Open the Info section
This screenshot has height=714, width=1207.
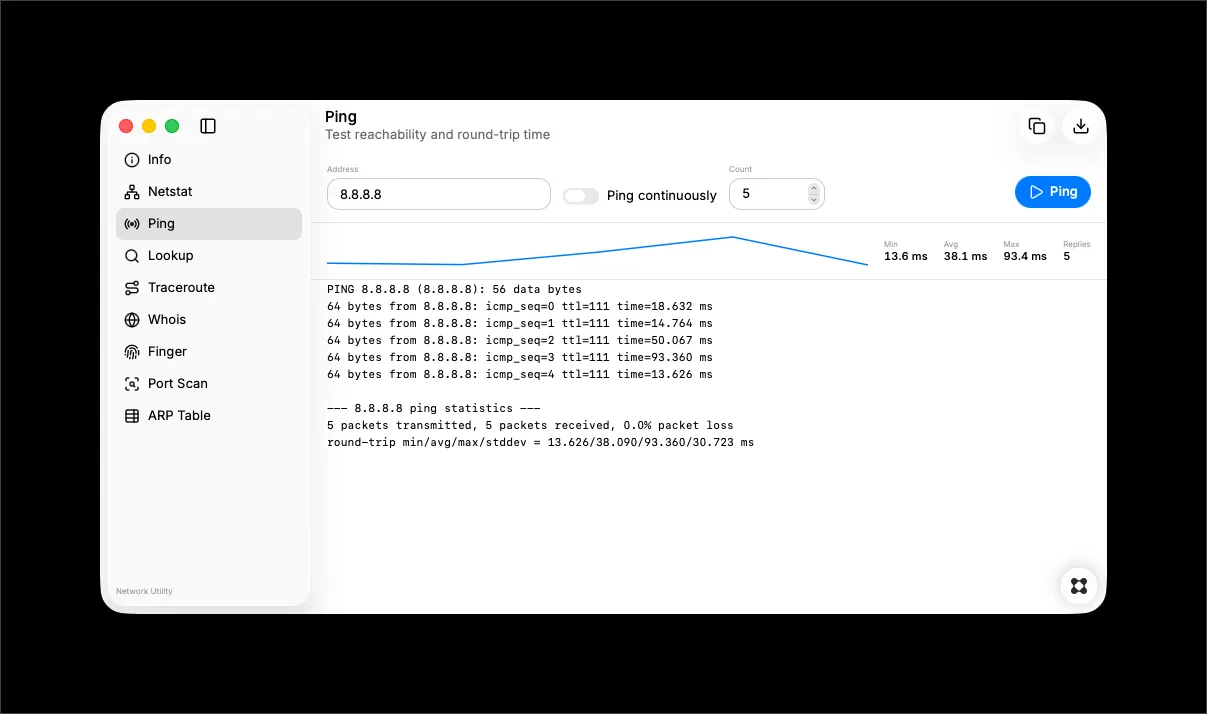[209, 160]
